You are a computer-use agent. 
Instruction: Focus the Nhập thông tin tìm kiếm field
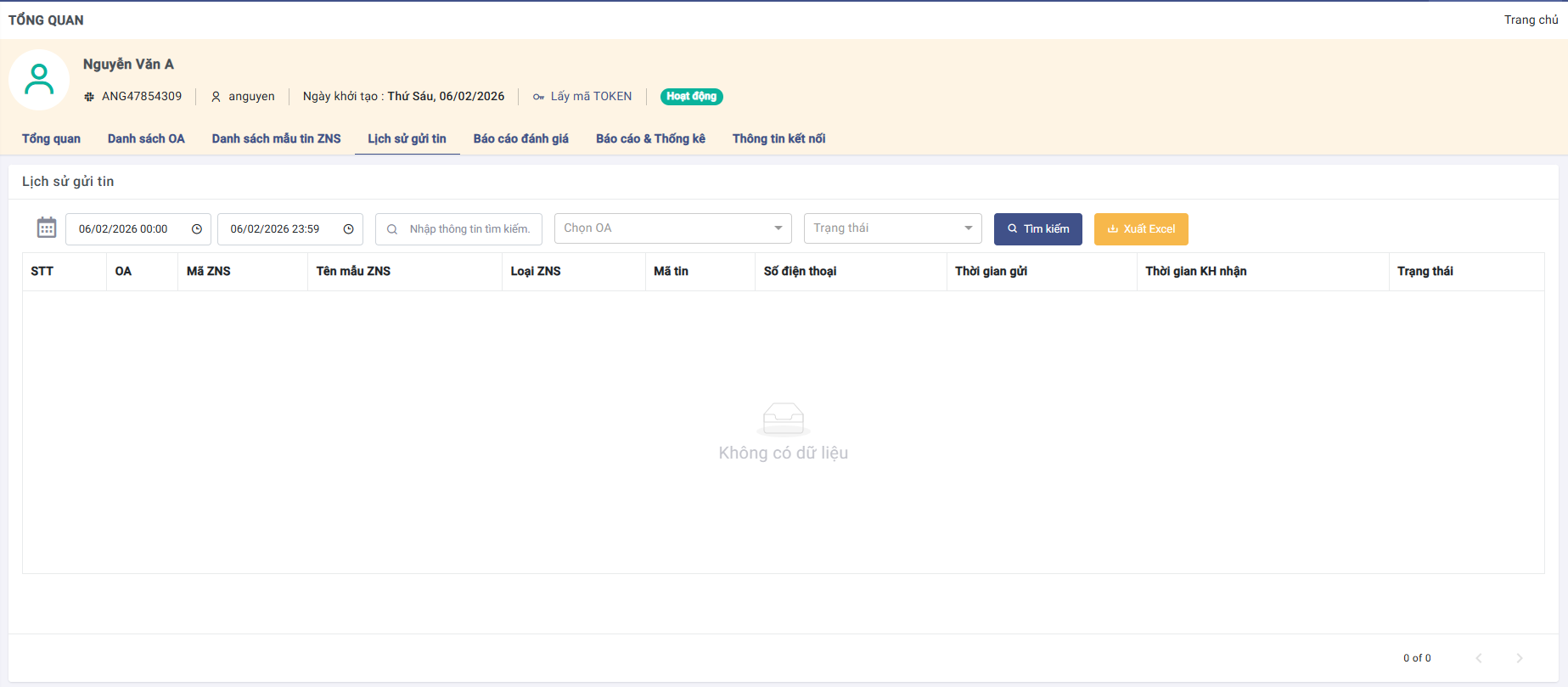[469, 229]
